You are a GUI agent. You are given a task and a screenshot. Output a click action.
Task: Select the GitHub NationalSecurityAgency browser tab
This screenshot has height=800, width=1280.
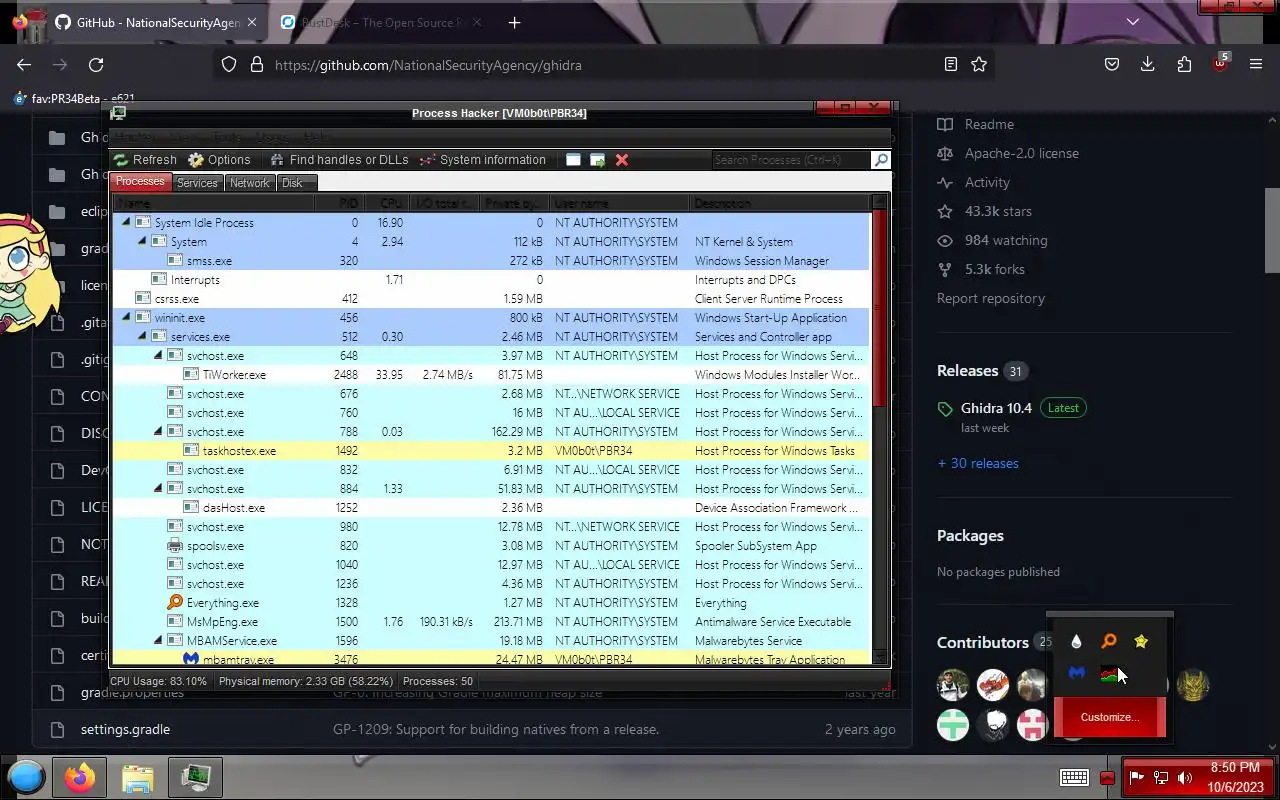click(x=156, y=22)
